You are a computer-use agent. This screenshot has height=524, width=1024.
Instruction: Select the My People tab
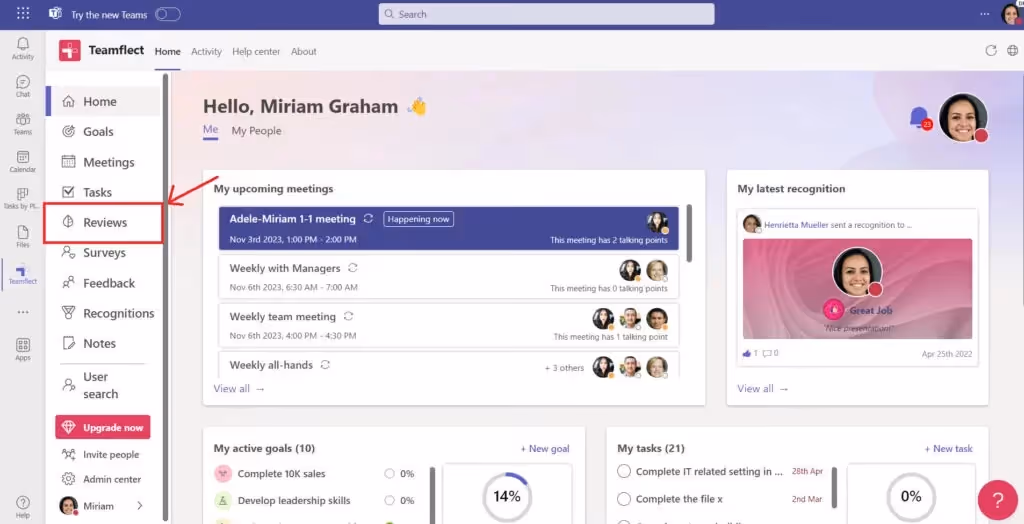click(256, 131)
